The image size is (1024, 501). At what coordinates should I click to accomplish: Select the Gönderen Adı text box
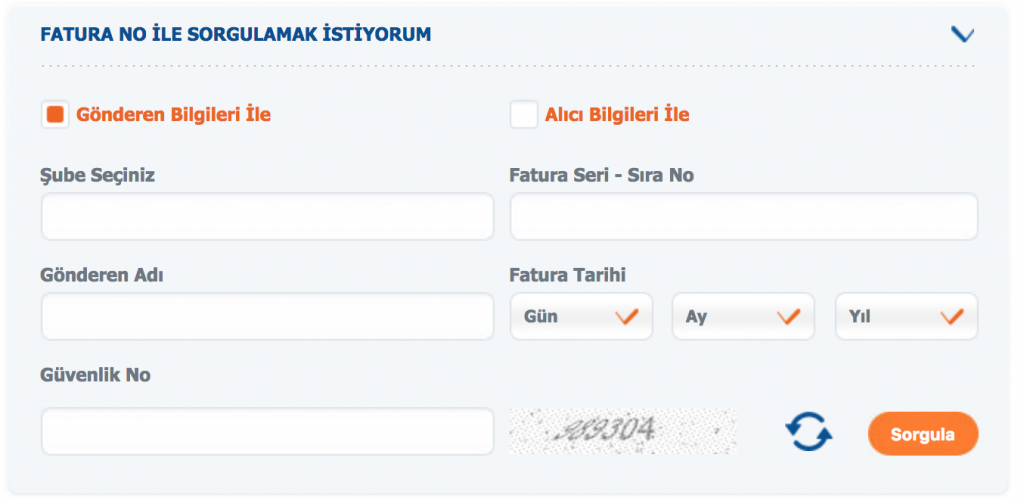coord(267,317)
